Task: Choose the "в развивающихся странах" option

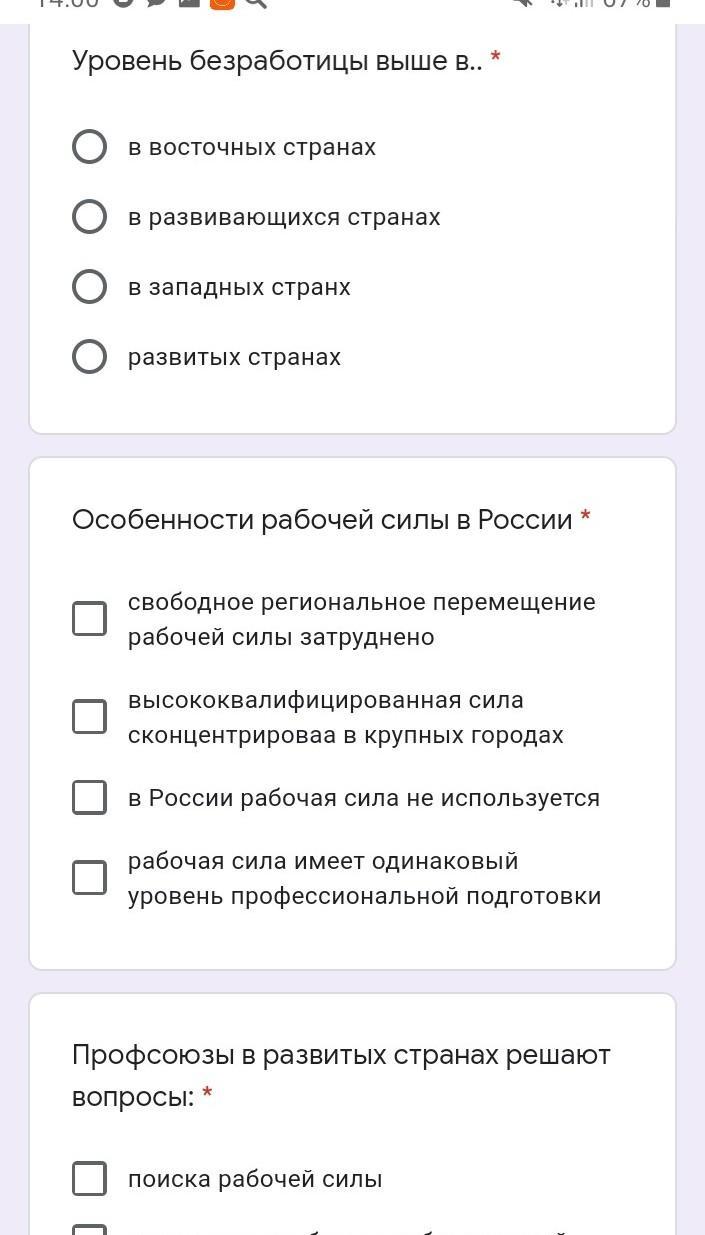Action: tap(90, 217)
